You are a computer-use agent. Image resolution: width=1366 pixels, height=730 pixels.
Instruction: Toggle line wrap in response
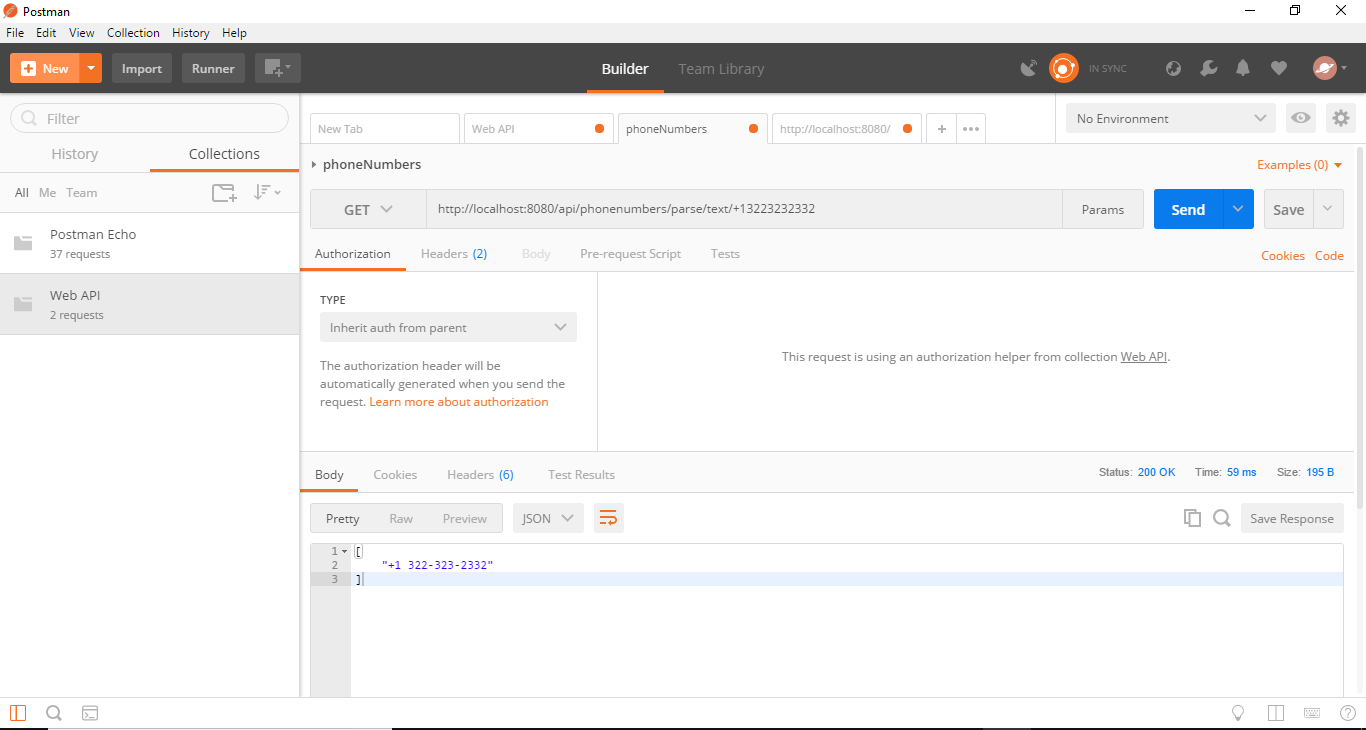coord(608,518)
